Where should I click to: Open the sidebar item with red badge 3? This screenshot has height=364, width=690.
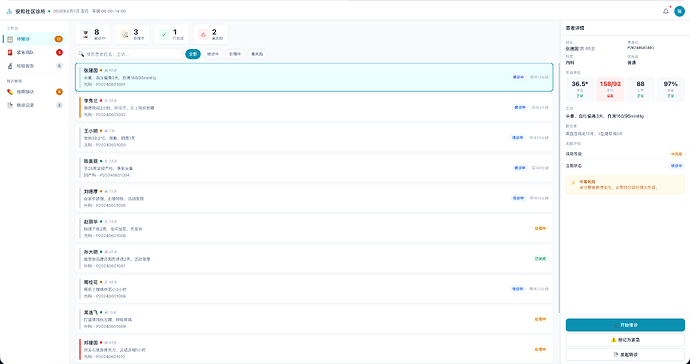(x=35, y=52)
